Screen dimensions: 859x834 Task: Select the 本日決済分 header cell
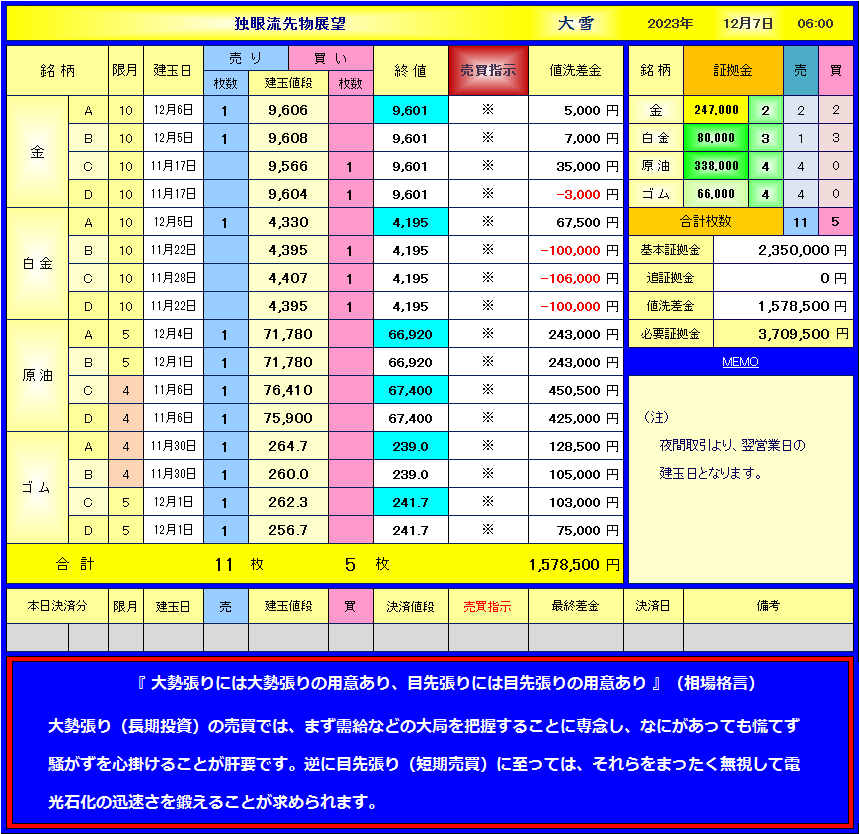[x=58, y=606]
